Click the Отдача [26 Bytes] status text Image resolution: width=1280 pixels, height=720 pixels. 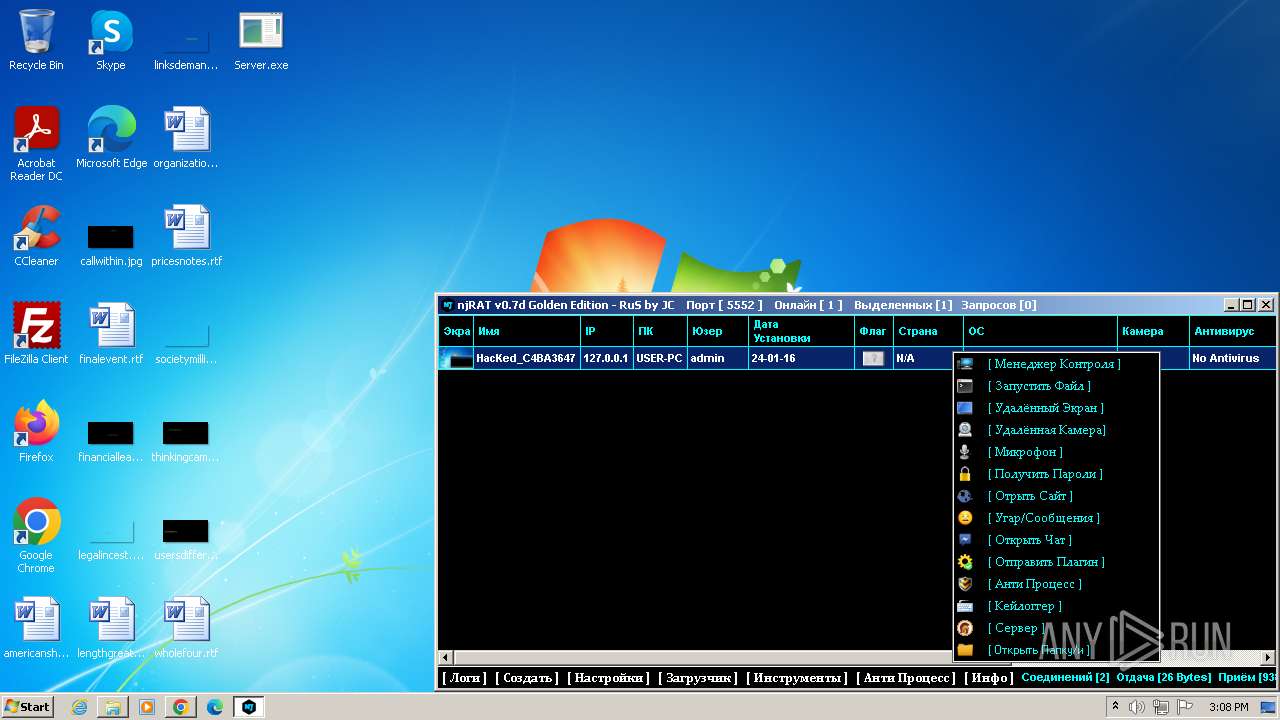click(x=1163, y=678)
